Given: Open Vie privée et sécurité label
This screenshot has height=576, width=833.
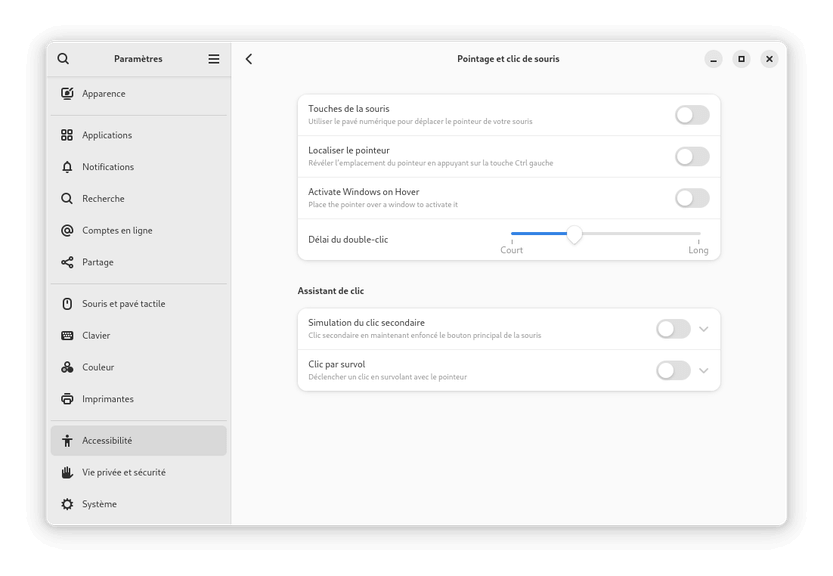Looking at the screenshot, I should click(x=124, y=472).
